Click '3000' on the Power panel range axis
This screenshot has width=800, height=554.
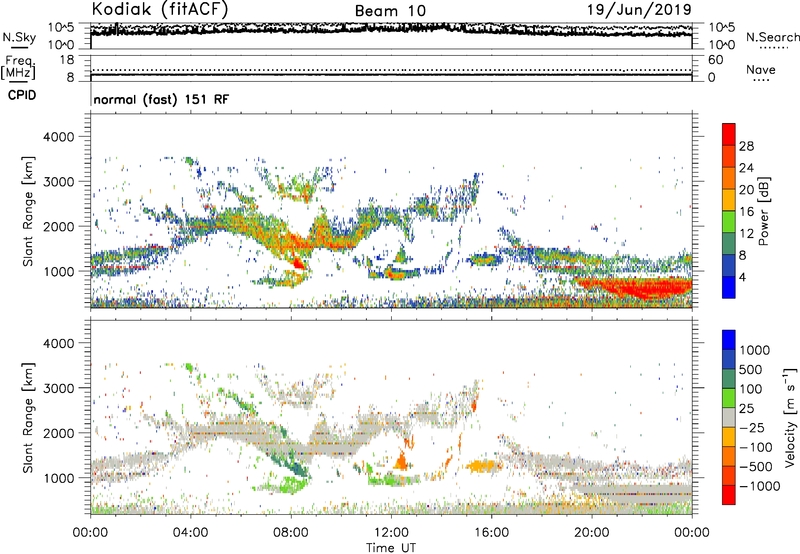tap(59, 182)
